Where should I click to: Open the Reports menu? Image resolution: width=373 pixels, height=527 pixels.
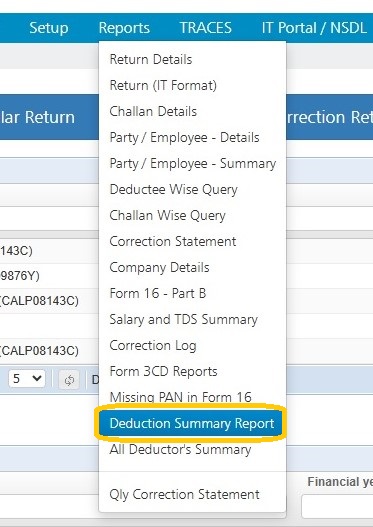124,28
